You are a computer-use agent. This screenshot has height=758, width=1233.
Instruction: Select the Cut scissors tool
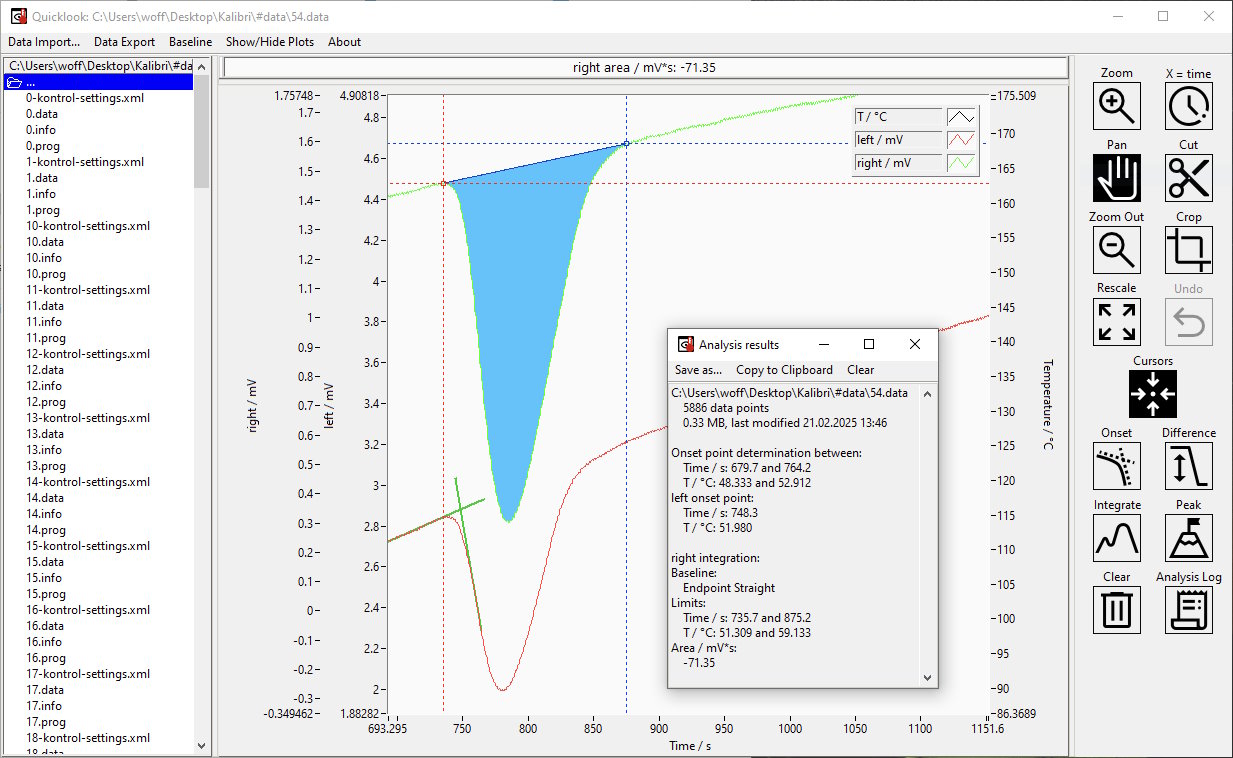click(x=1189, y=178)
